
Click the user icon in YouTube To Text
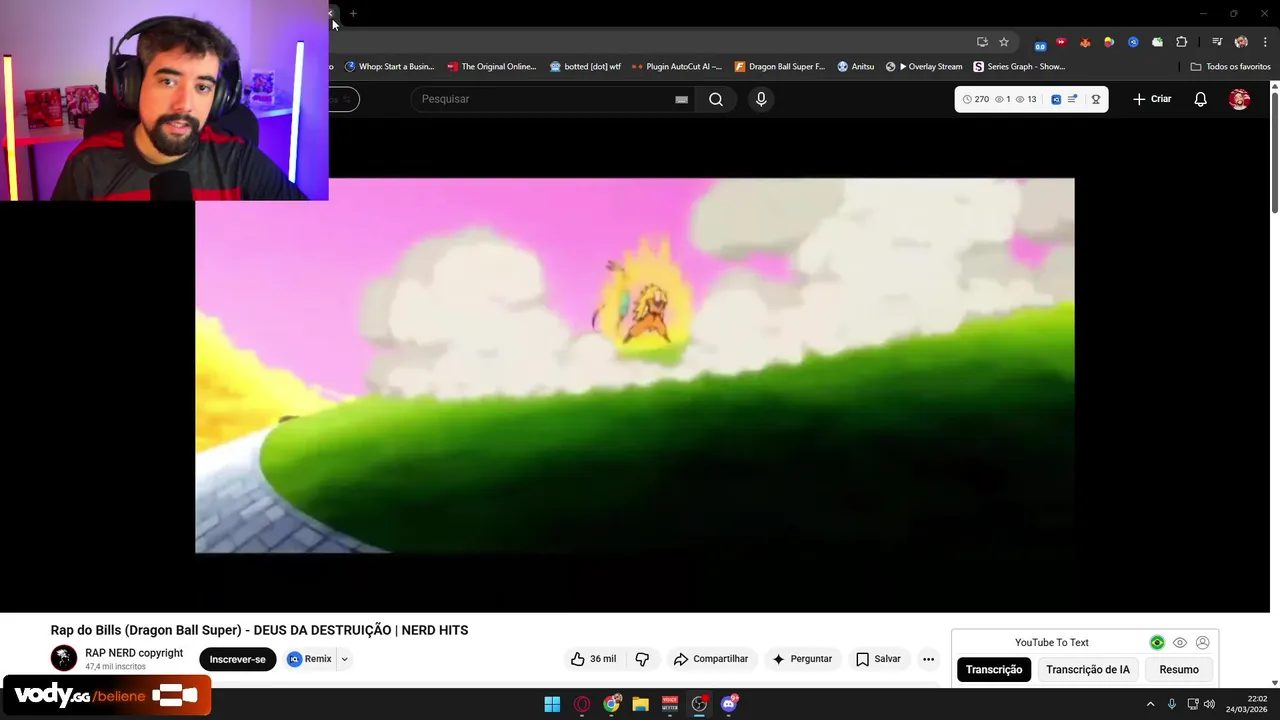click(x=1203, y=643)
